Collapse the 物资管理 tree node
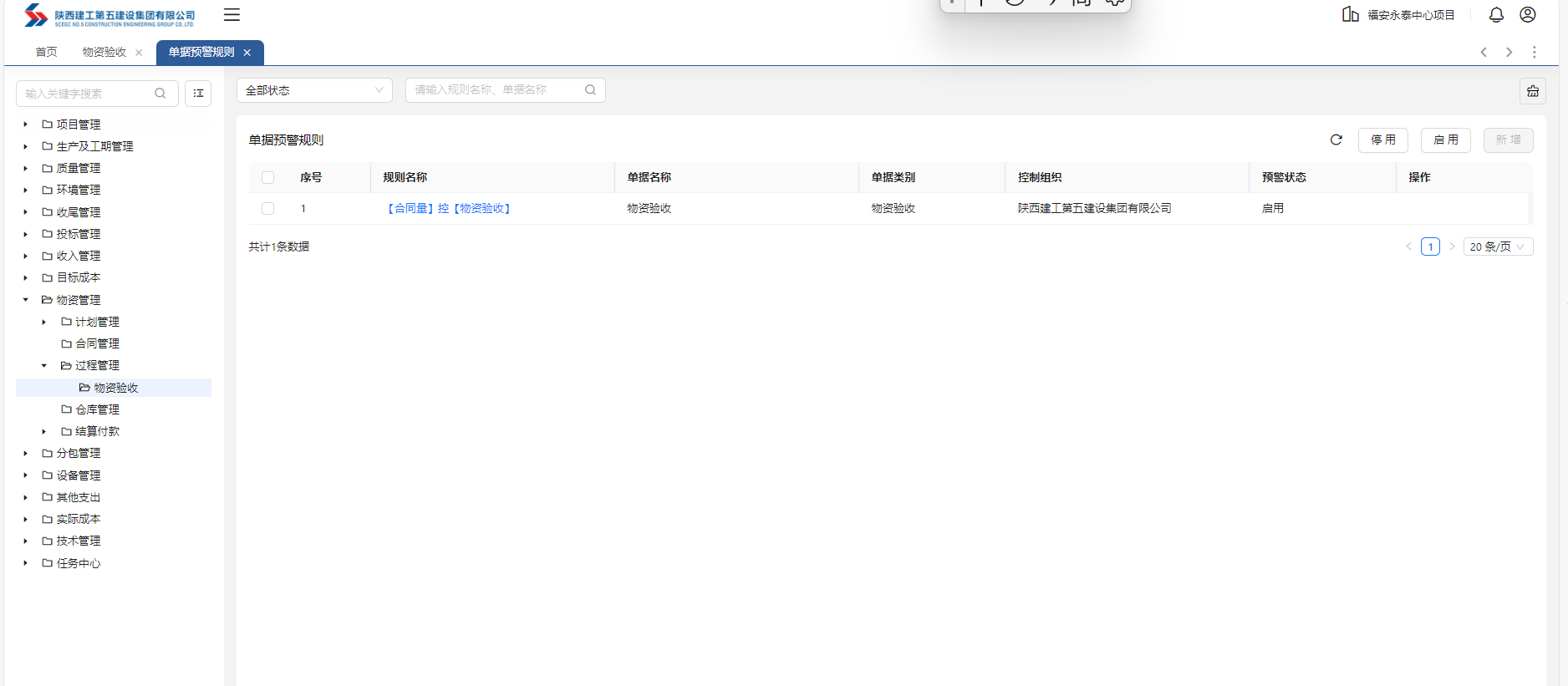The width and height of the screenshot is (1568, 686). [x=26, y=300]
